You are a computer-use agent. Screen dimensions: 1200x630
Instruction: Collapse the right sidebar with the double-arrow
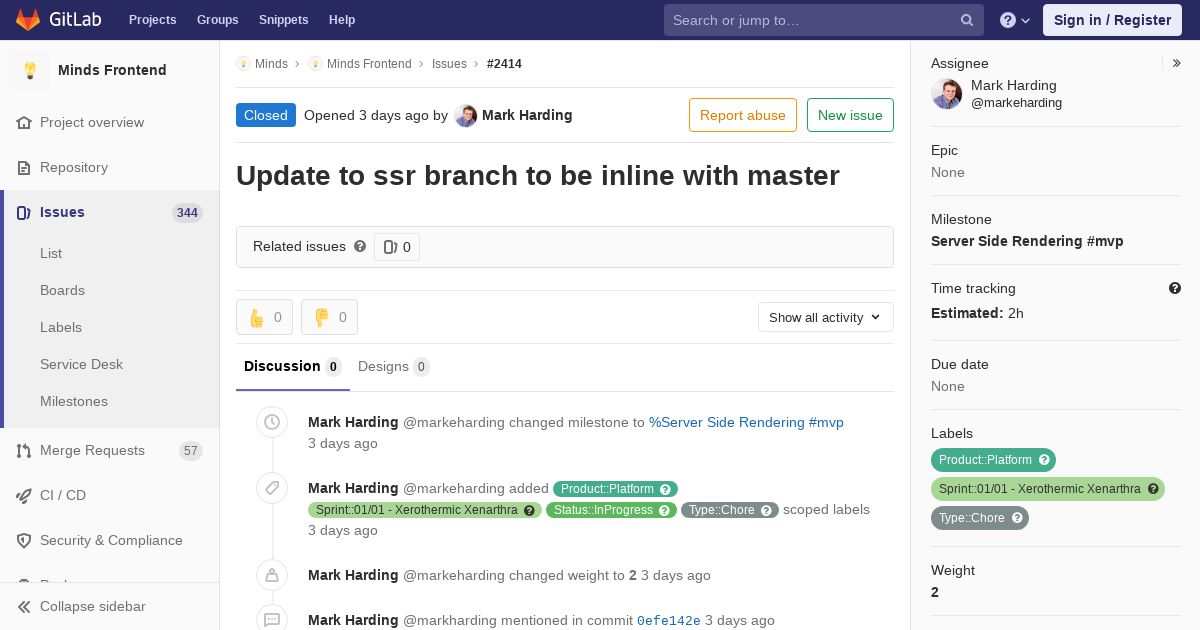tap(1177, 63)
